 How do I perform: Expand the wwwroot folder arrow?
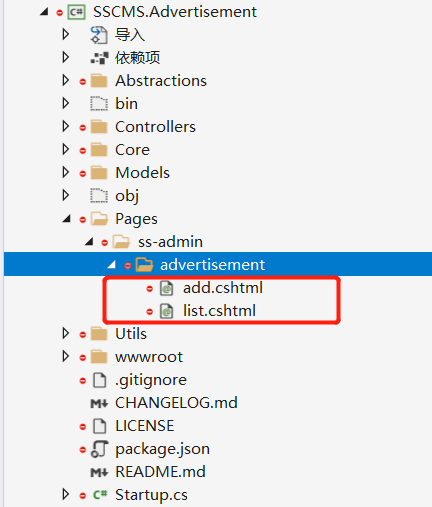coord(66,357)
